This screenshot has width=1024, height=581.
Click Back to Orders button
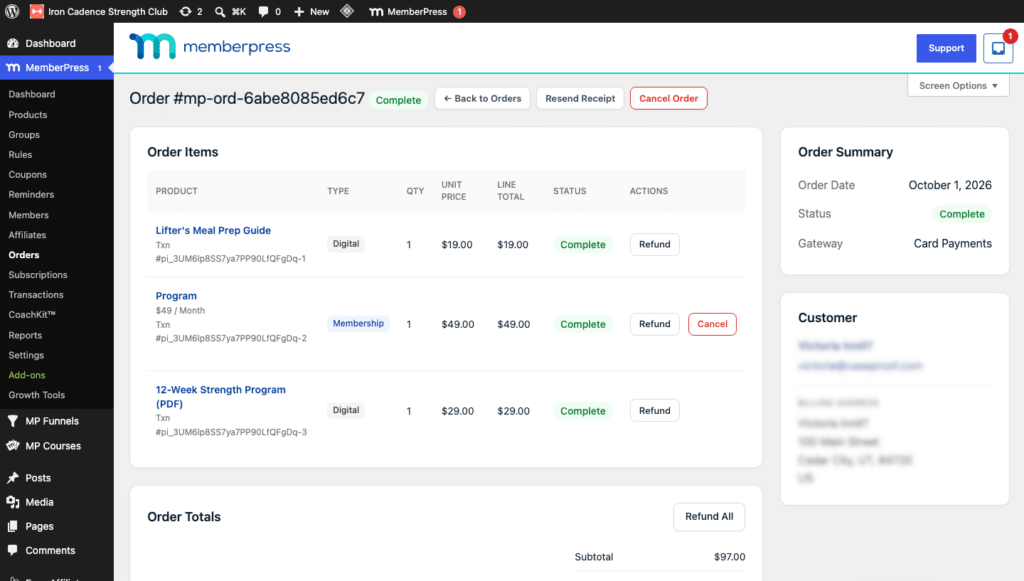pyautogui.click(x=482, y=99)
